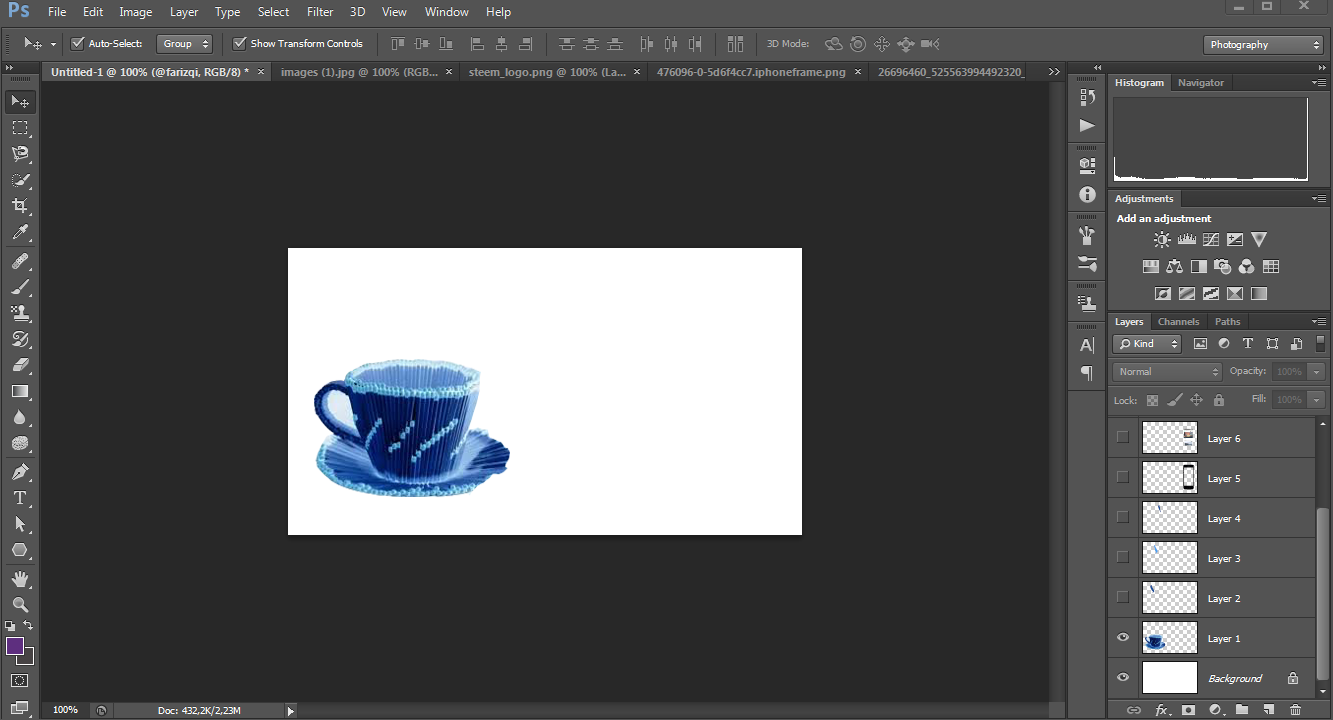This screenshot has width=1333, height=720.
Task: Select the Pen tool
Action: click(x=20, y=472)
